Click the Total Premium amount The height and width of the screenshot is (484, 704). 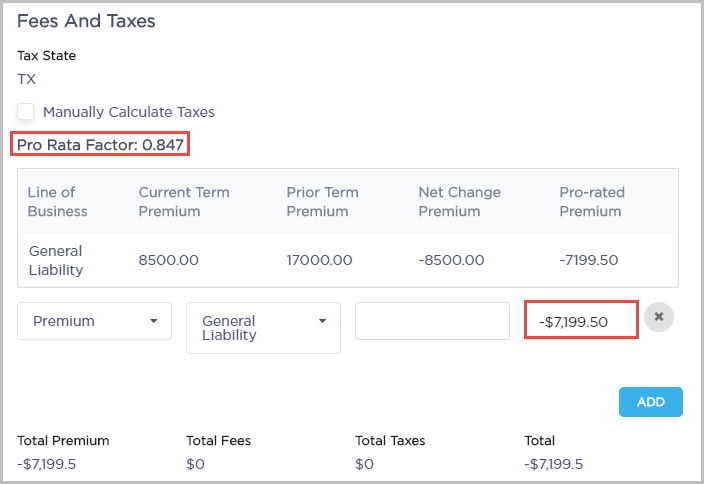(44, 464)
